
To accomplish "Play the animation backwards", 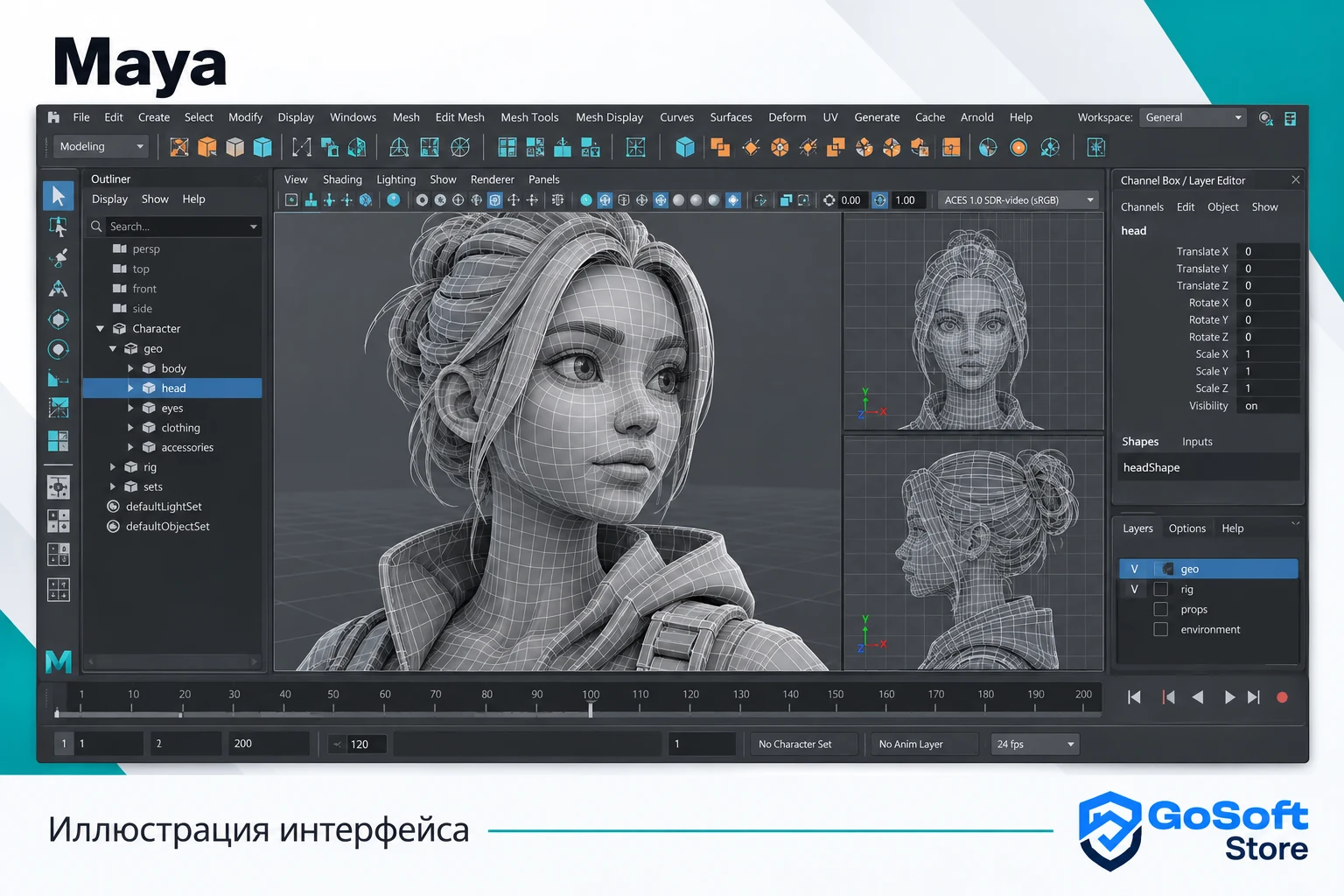I will (1198, 697).
